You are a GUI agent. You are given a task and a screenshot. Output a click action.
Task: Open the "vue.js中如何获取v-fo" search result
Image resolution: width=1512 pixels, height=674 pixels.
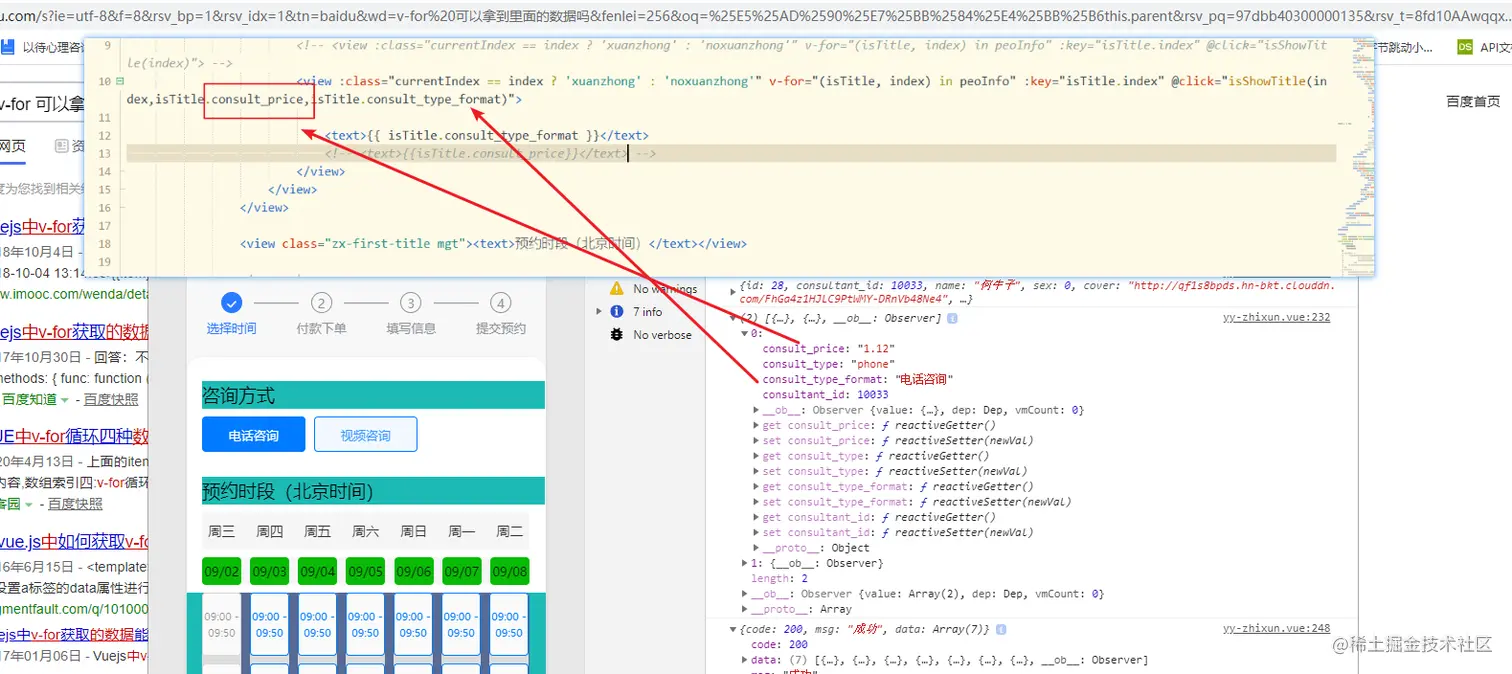coord(75,542)
